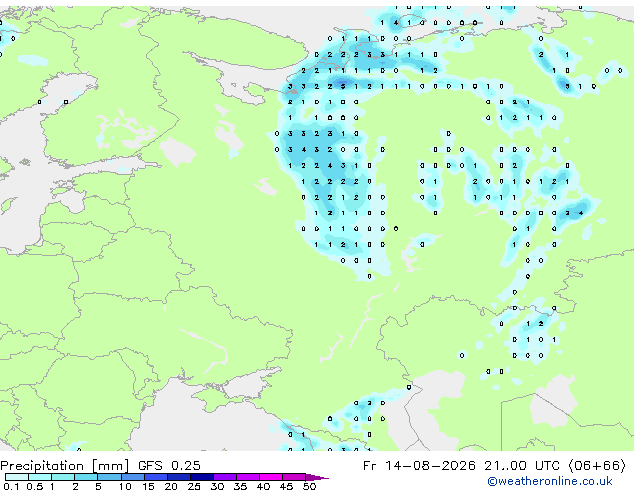Screen dimensions: 634x490
Task: Pick the 5–10 mm legend swatch
Action: point(109,477)
